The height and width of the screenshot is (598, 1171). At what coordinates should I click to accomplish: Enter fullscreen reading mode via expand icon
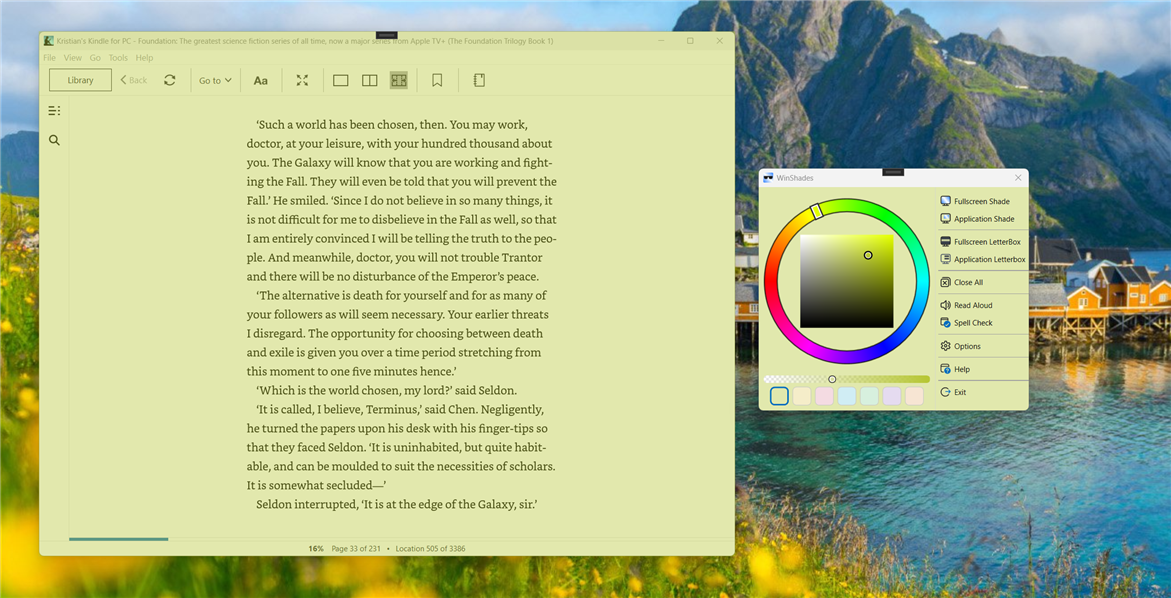[302, 79]
